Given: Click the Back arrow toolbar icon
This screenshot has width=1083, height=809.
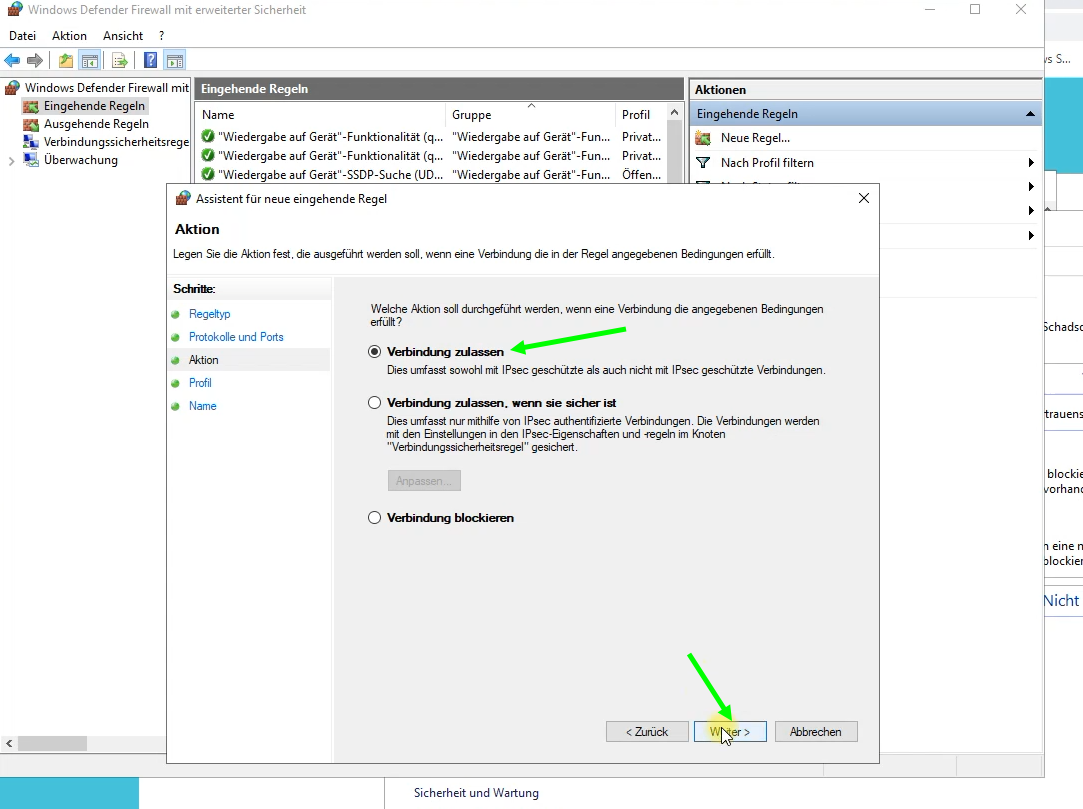Looking at the screenshot, I should tap(12, 61).
